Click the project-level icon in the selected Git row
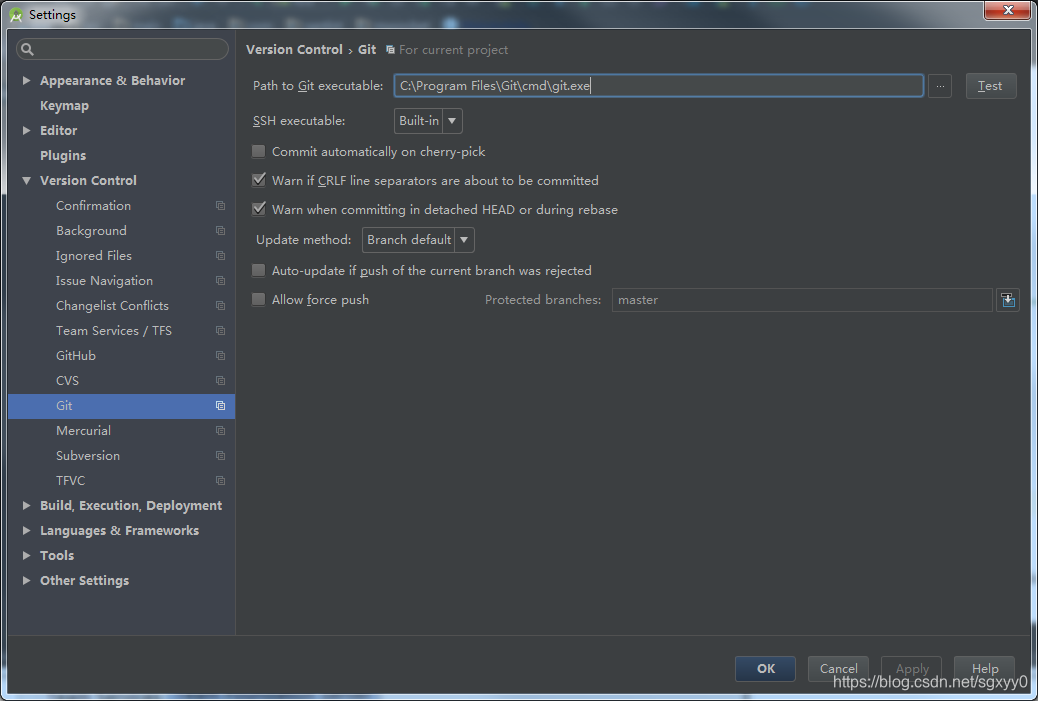The image size is (1038, 701). click(x=220, y=406)
